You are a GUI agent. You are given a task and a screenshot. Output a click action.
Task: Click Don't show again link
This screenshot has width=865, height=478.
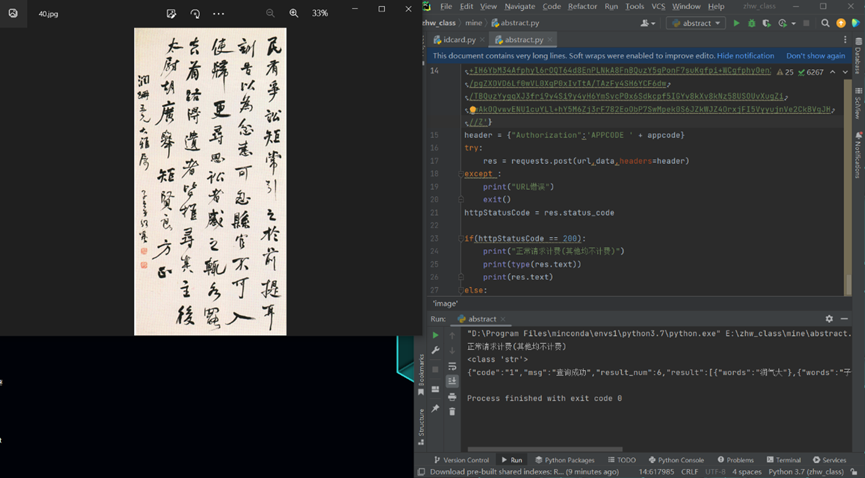click(x=815, y=56)
